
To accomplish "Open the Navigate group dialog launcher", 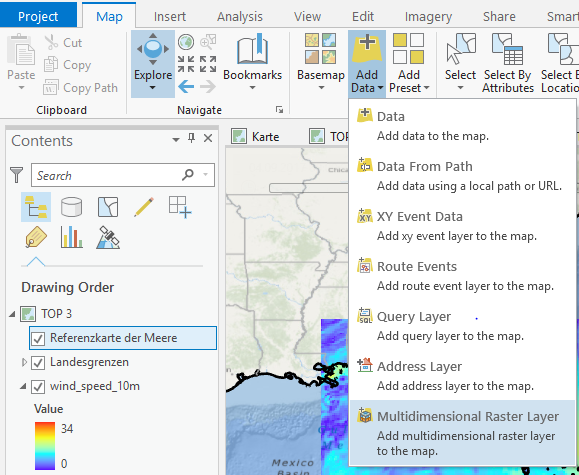I will click(x=280, y=110).
